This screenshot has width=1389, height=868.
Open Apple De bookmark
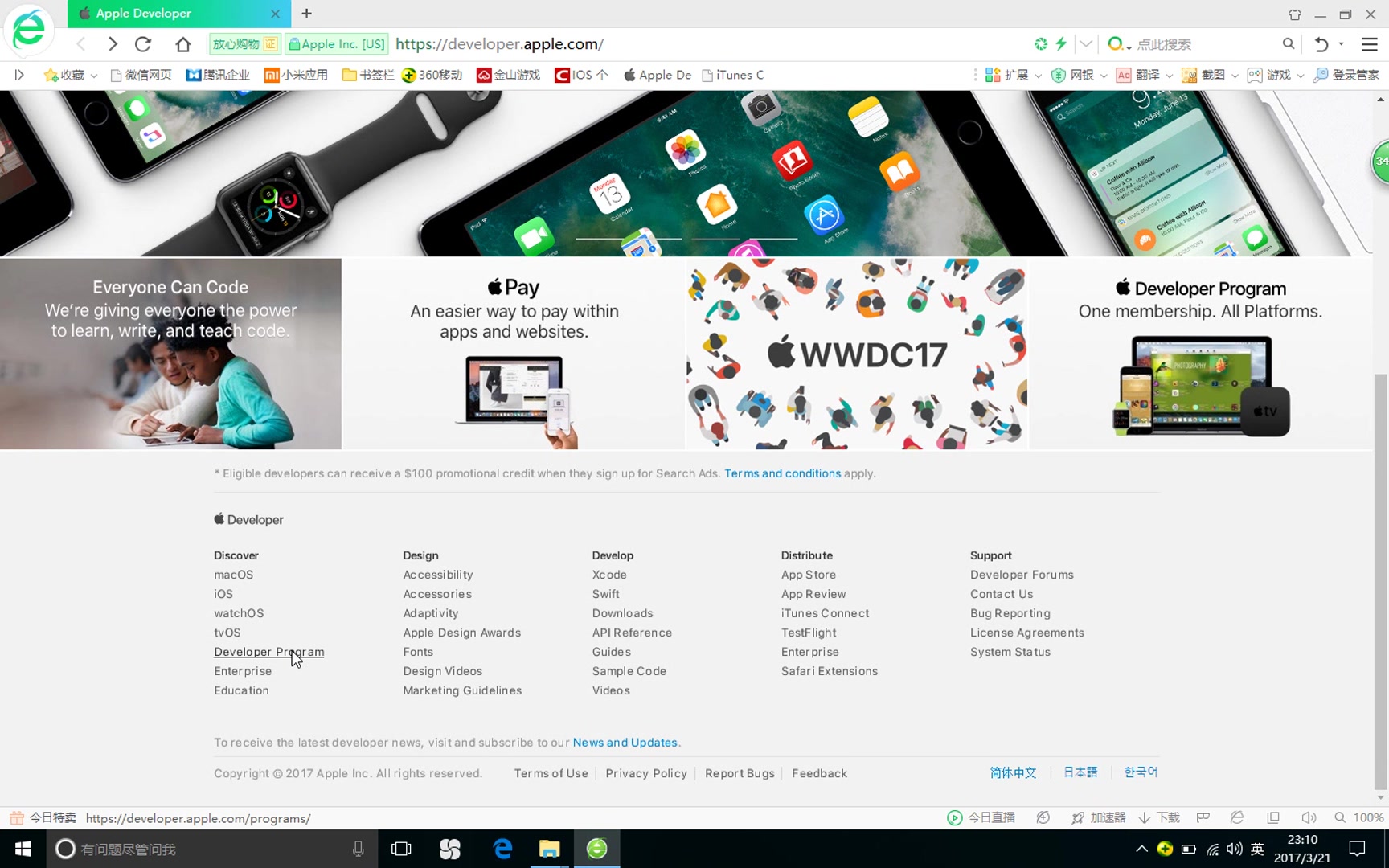click(657, 75)
